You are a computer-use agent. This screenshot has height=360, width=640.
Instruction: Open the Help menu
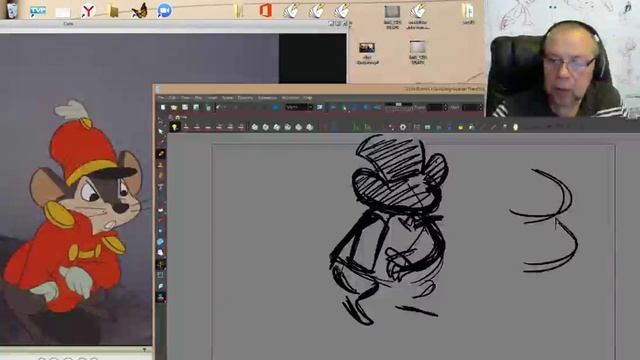[x=308, y=98]
